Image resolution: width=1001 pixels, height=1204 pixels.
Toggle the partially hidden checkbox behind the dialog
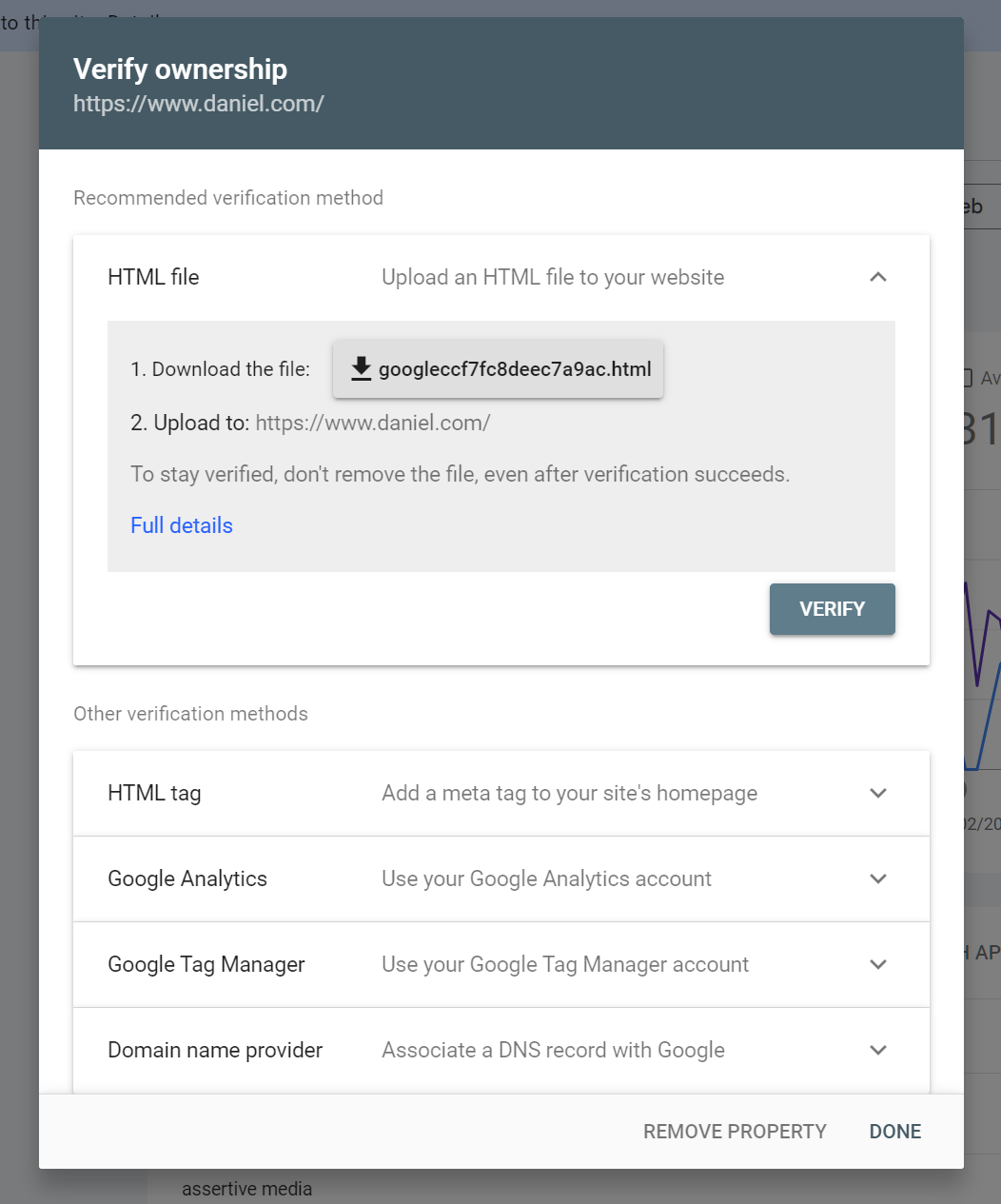[x=969, y=378]
